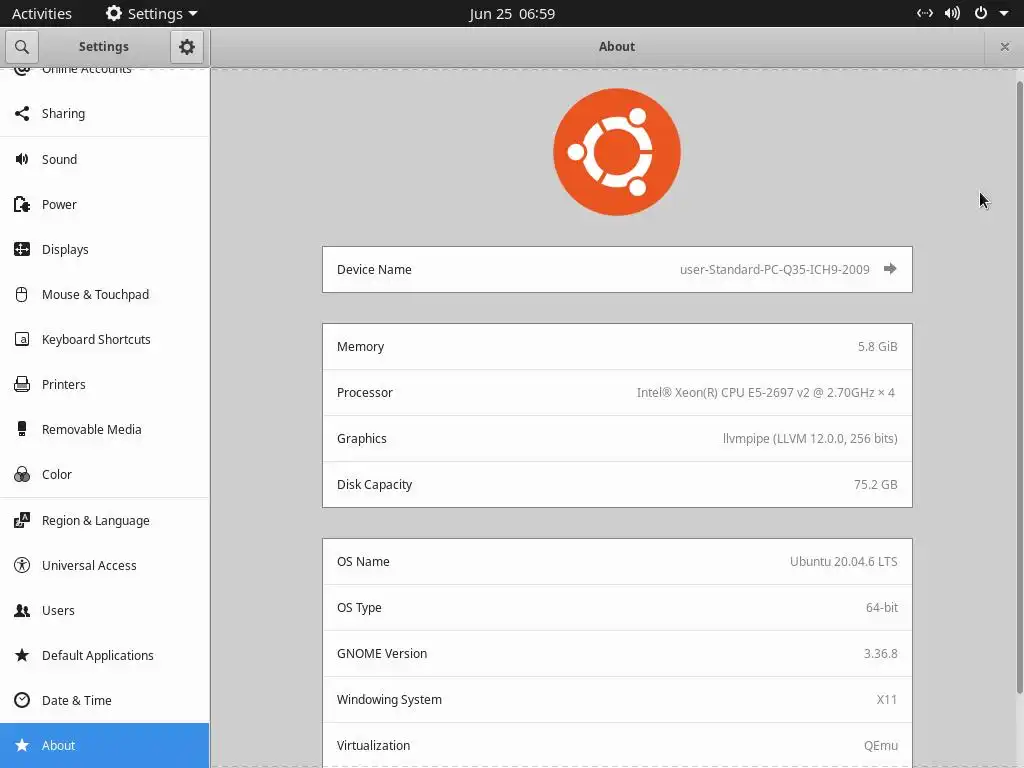This screenshot has height=768, width=1024.
Task: Click the Device Name arrow icon
Action: 889,269
